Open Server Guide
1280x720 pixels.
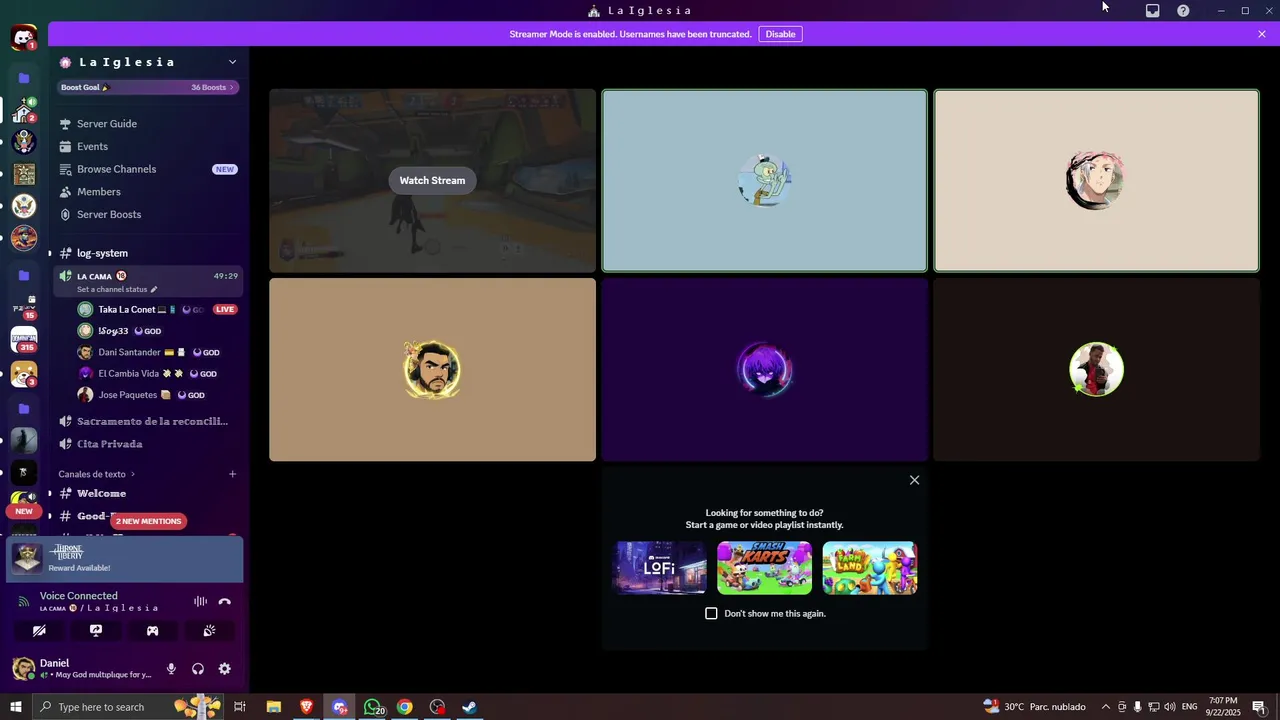(148, 124)
